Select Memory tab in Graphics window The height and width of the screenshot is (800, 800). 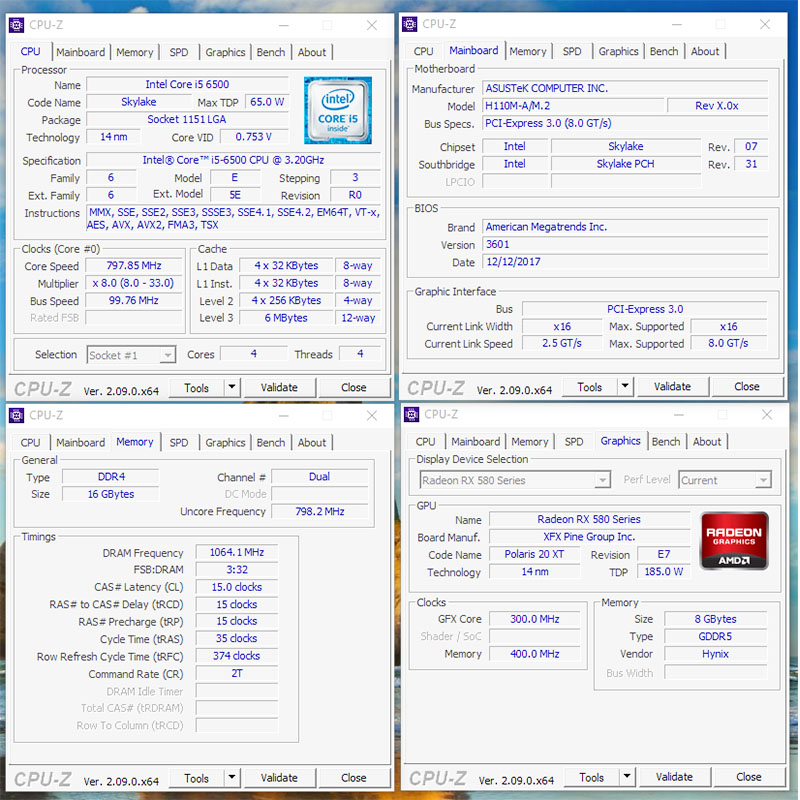(530, 441)
